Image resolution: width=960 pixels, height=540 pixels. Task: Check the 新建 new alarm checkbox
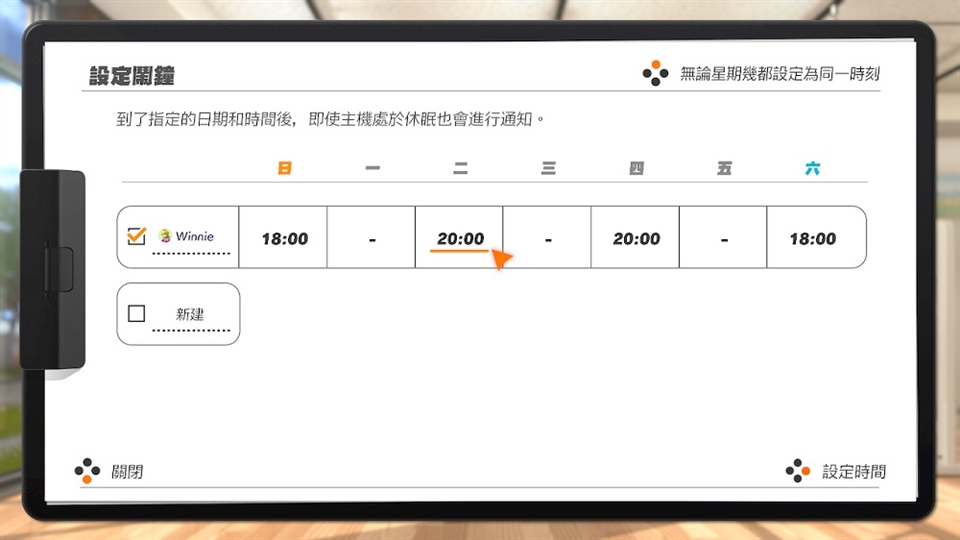[137, 313]
